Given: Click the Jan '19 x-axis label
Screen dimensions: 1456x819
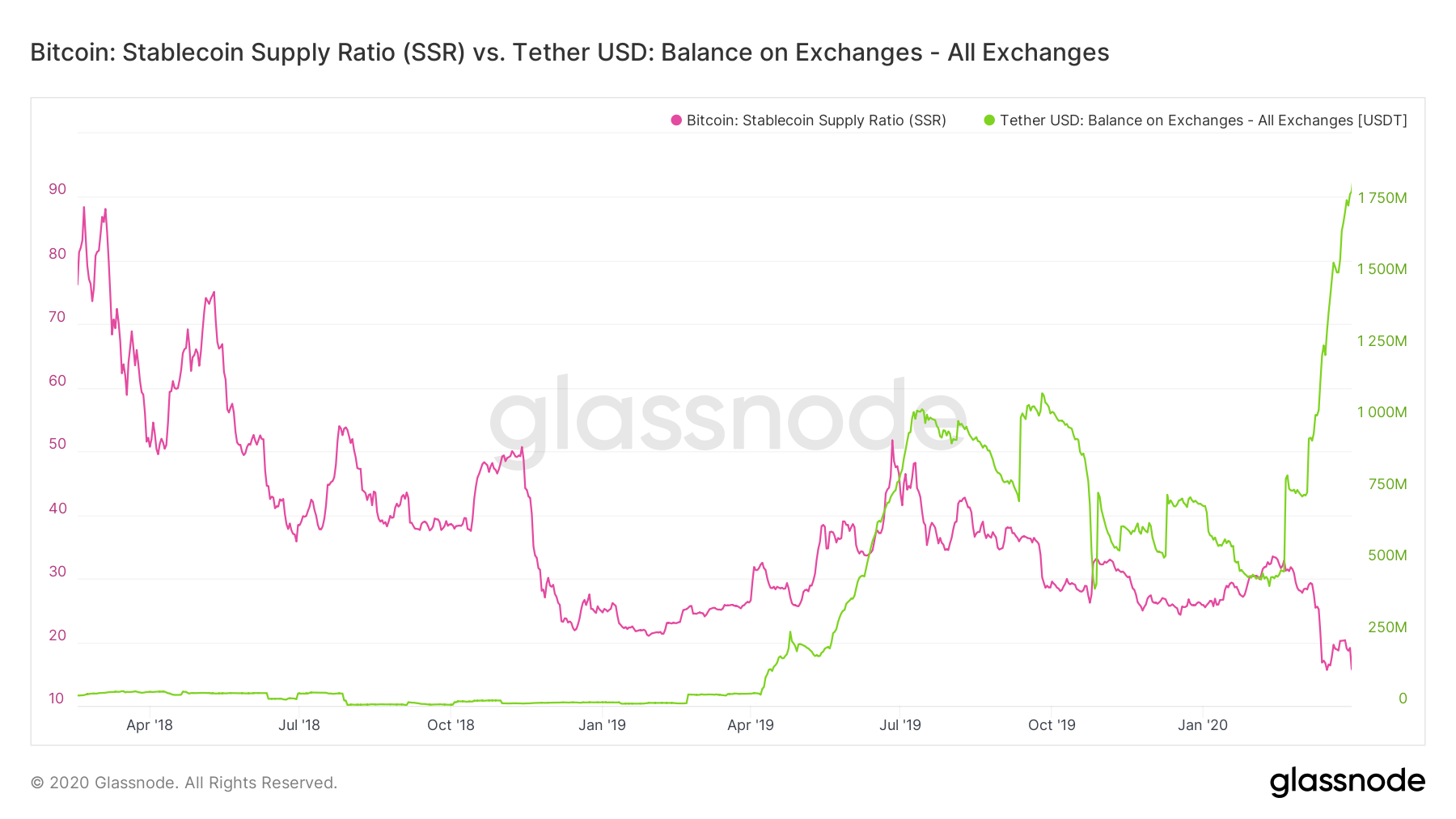Looking at the screenshot, I should [x=602, y=725].
